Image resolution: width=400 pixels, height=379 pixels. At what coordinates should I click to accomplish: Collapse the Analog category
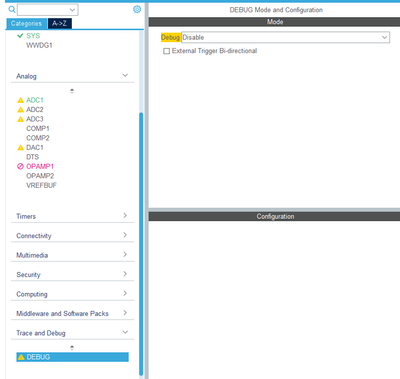coord(125,75)
